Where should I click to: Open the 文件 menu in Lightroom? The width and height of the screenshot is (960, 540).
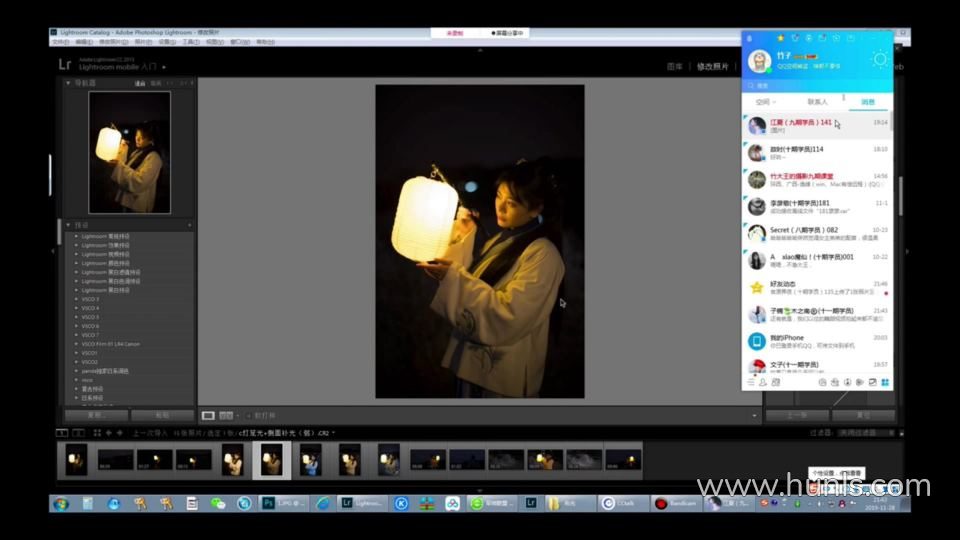61,42
